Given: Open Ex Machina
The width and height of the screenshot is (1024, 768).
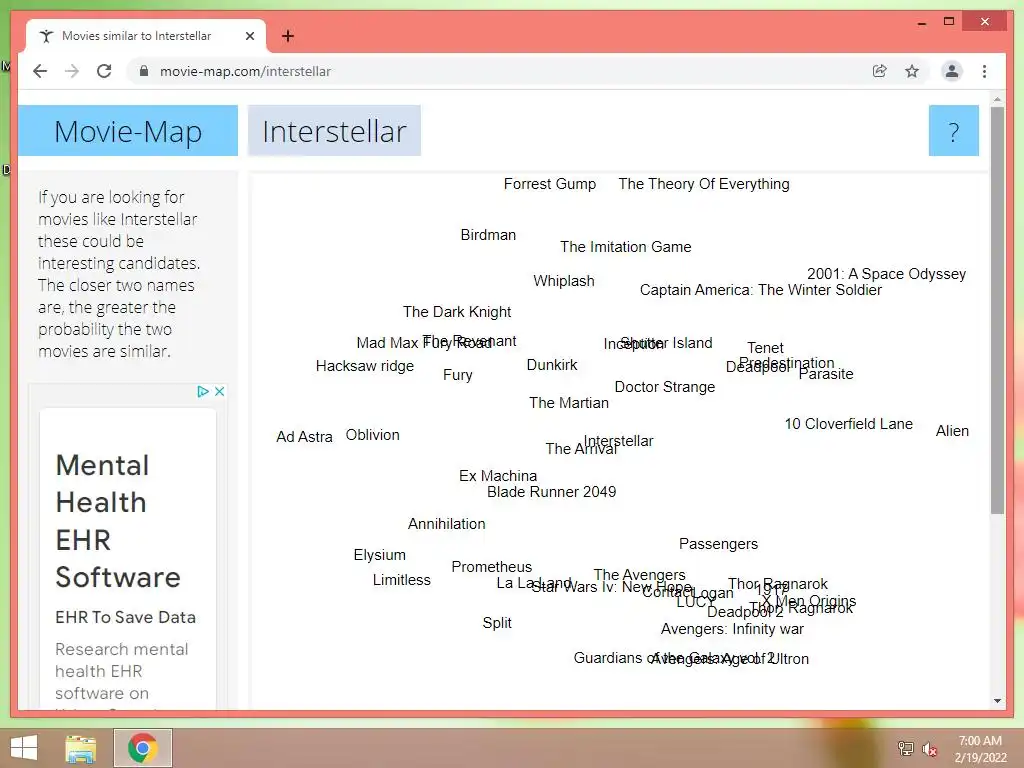Looking at the screenshot, I should pyautogui.click(x=498, y=476).
